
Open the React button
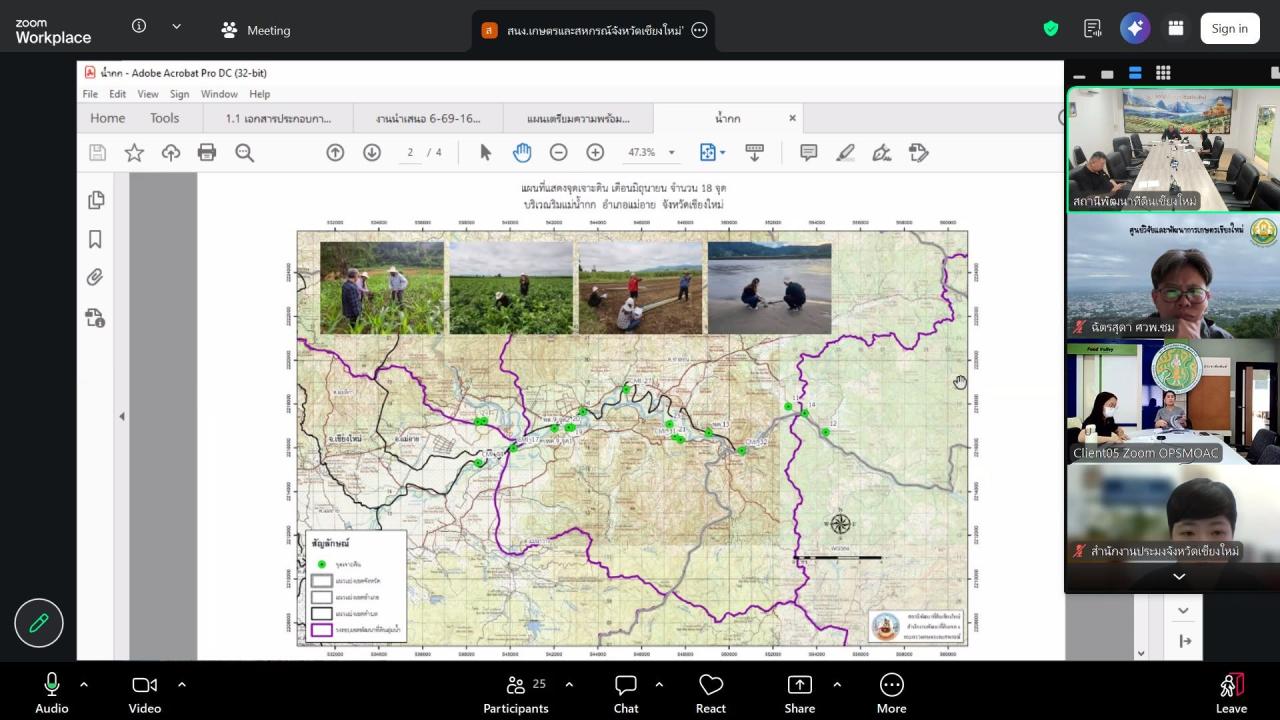711,693
